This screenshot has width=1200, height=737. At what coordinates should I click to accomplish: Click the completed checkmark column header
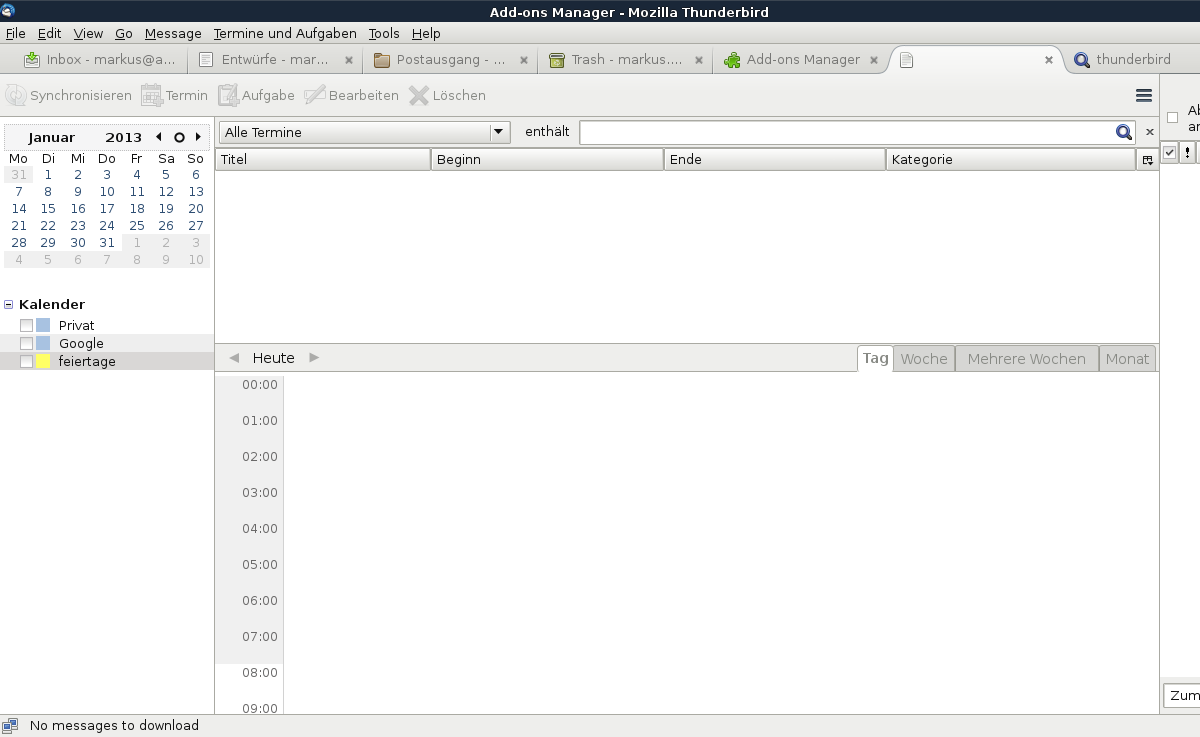(x=1170, y=152)
